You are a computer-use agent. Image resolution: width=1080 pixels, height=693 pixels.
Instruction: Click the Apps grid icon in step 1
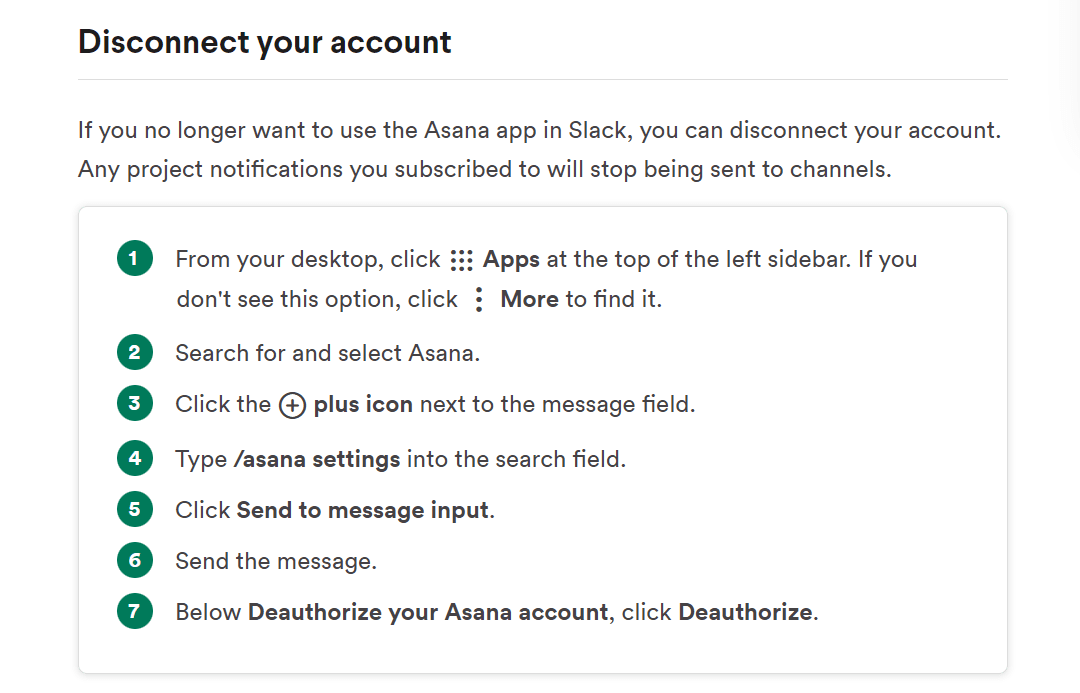pos(461,260)
